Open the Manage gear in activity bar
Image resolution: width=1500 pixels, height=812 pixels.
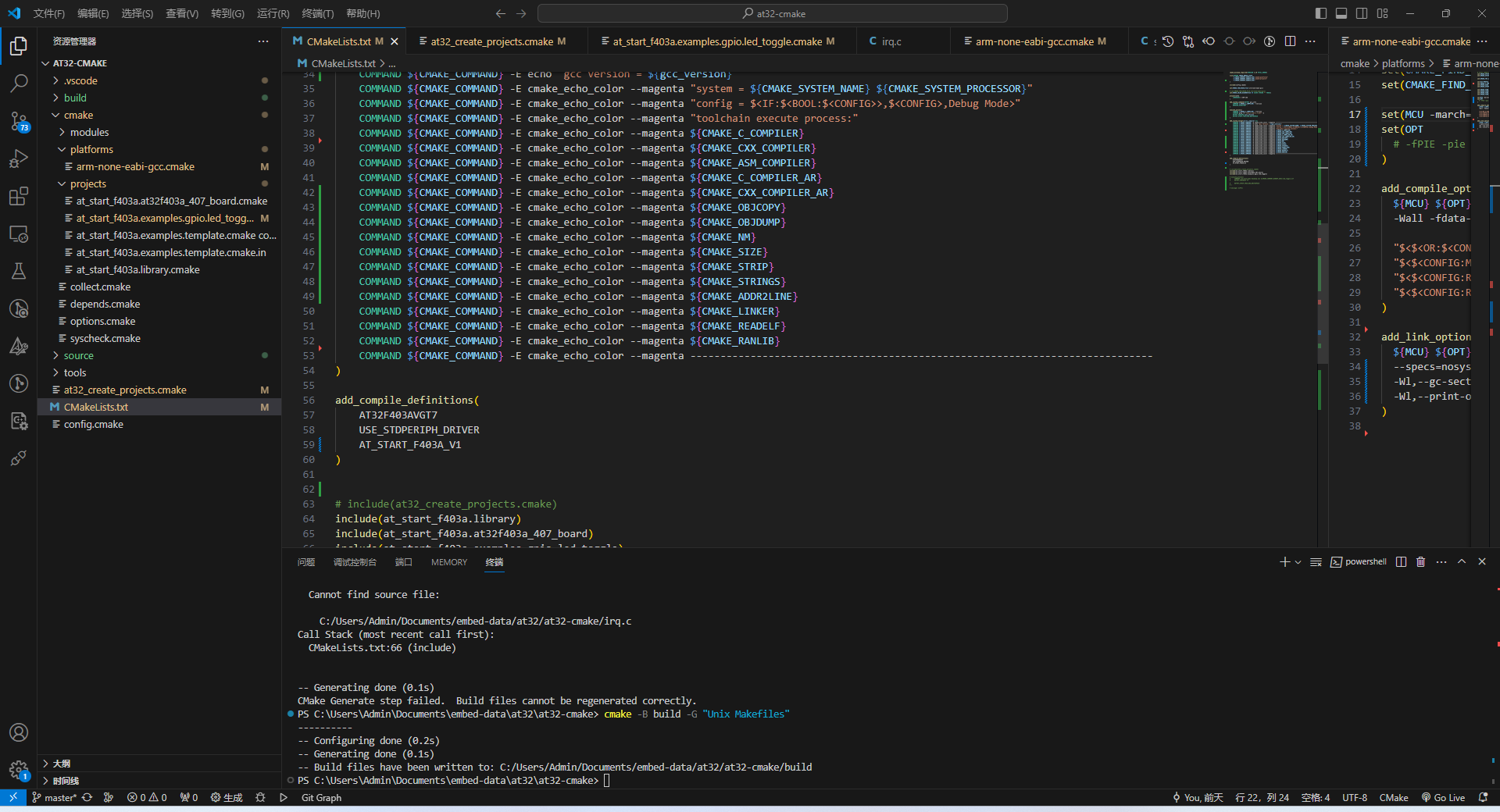coord(19,770)
